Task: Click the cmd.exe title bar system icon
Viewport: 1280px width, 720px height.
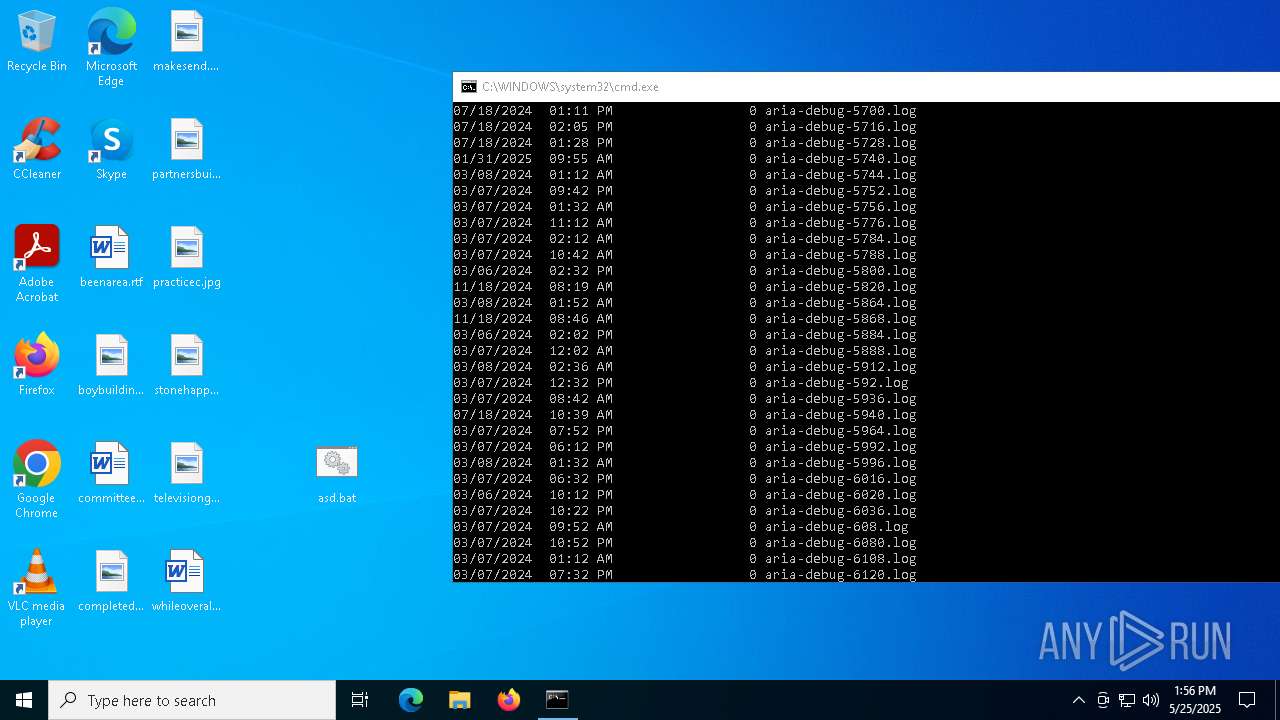Action: [x=468, y=87]
